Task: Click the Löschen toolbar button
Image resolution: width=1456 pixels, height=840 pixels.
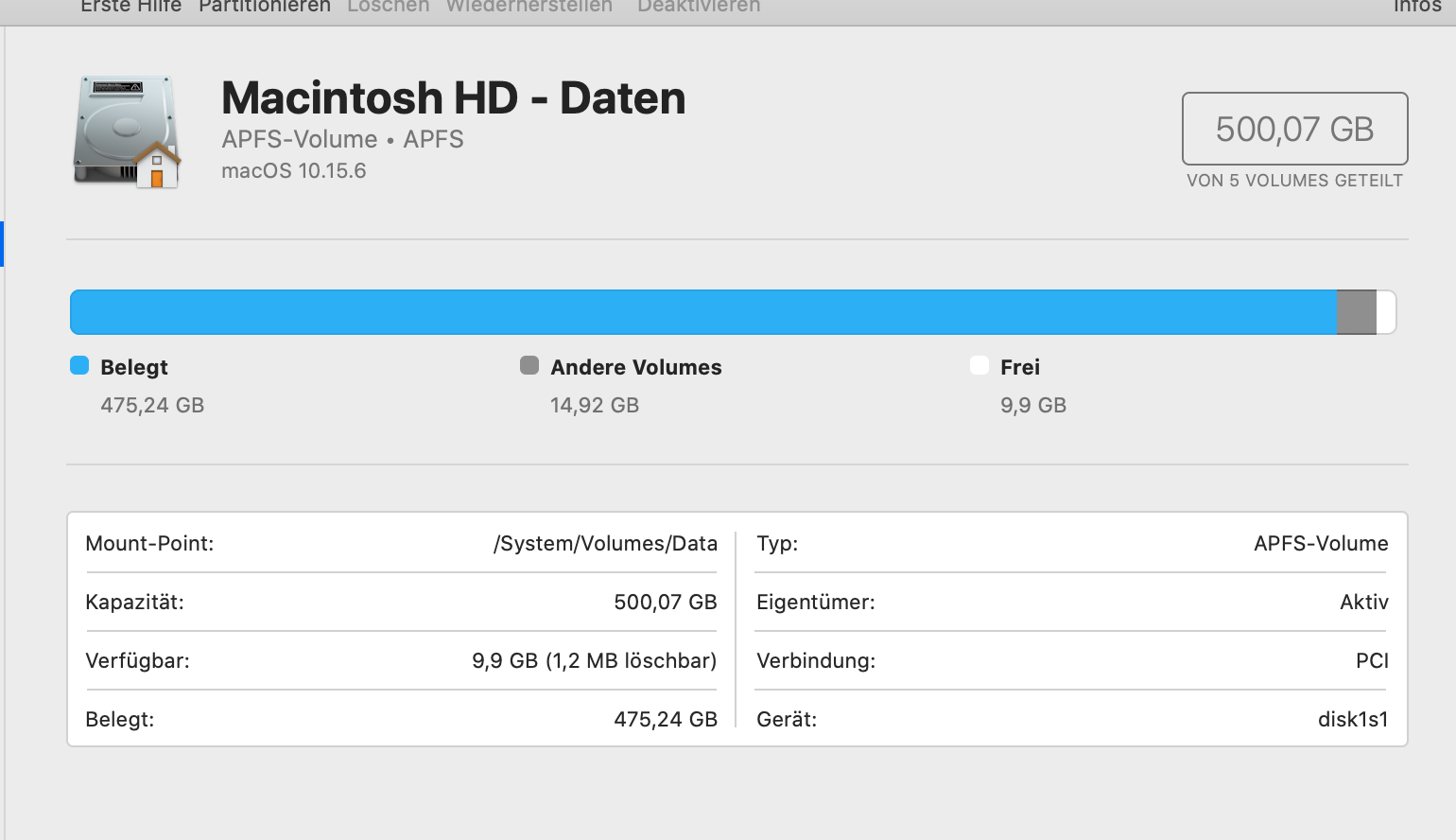Action: (x=389, y=6)
